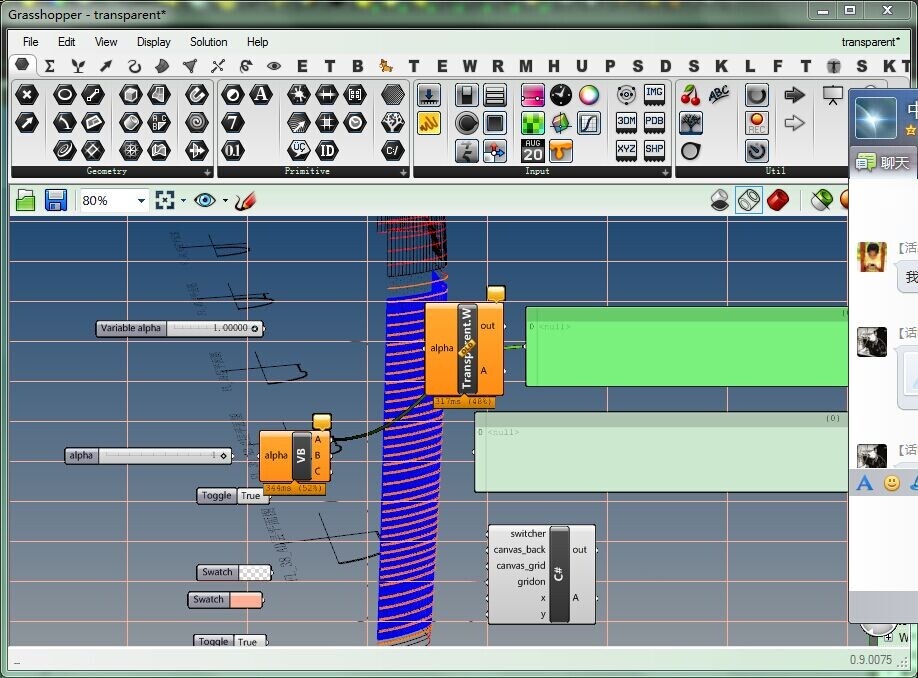This screenshot has width=918, height=678.
Task: Select the VB script component on canvas
Action: click(x=295, y=456)
